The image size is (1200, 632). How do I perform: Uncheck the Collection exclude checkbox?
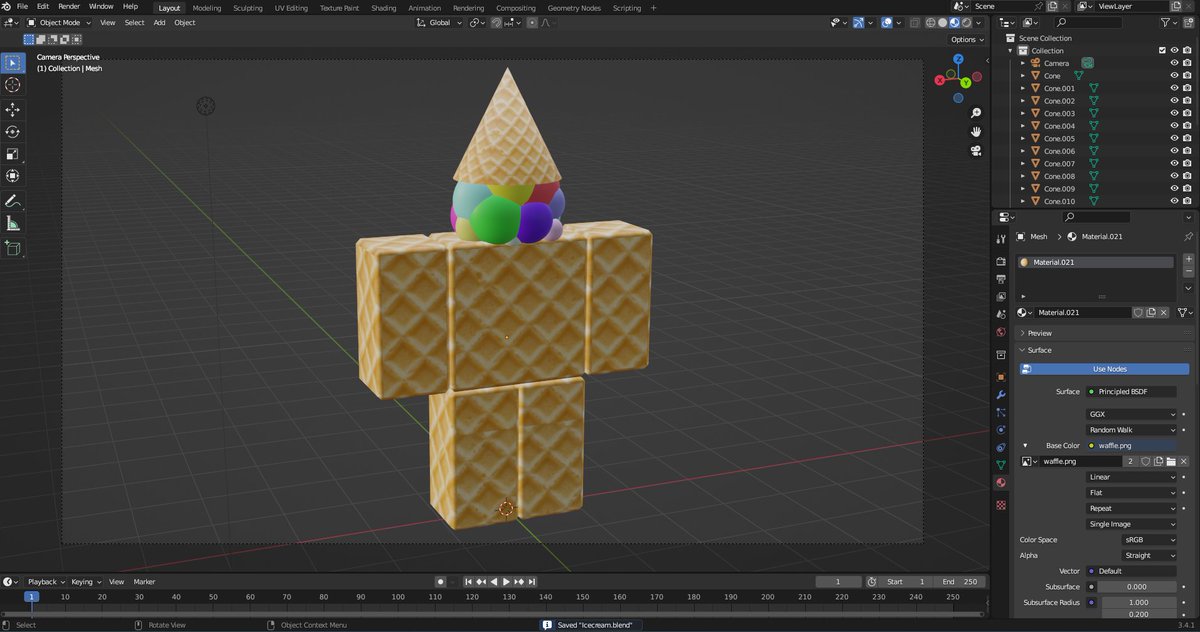(x=1162, y=50)
